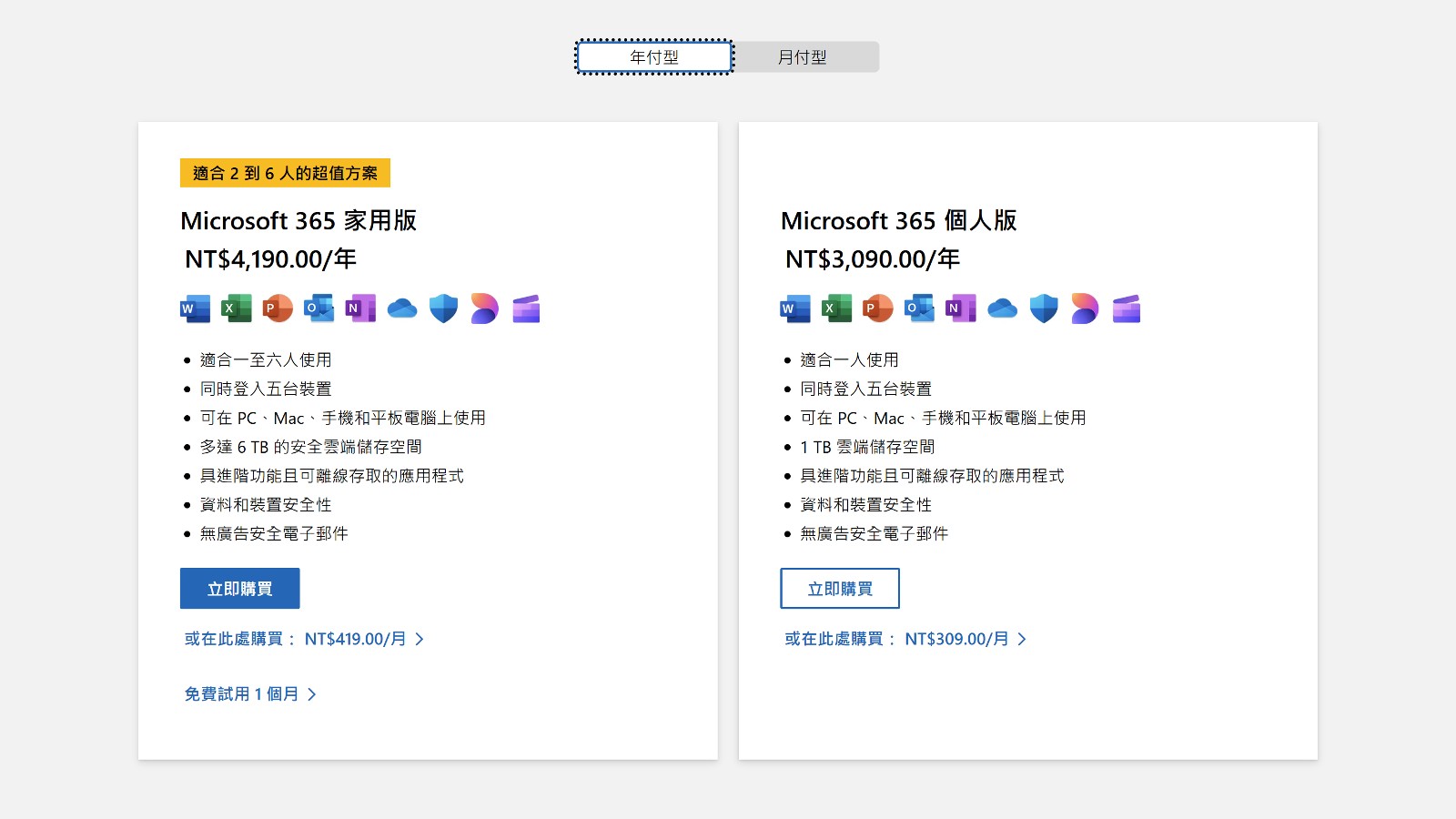
Task: Click Outlook icon in 家用版 card
Action: click(318, 308)
